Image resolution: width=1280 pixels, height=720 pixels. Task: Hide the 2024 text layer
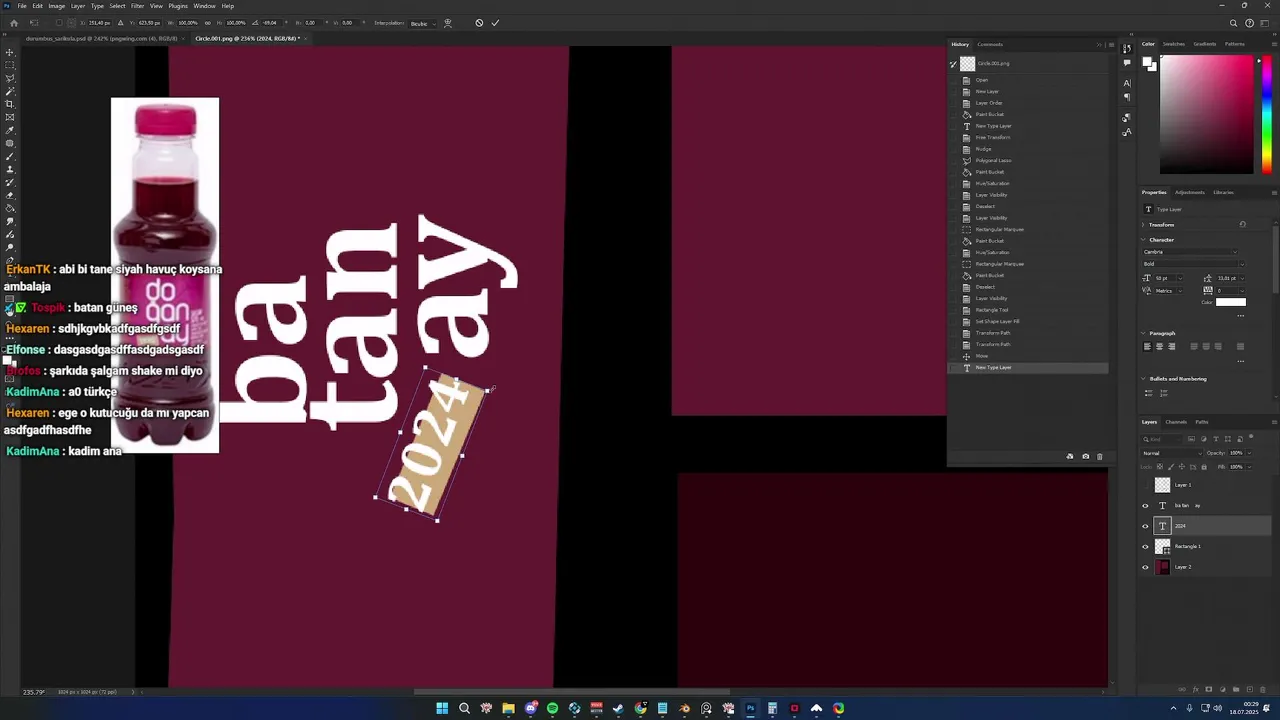[1146, 526]
